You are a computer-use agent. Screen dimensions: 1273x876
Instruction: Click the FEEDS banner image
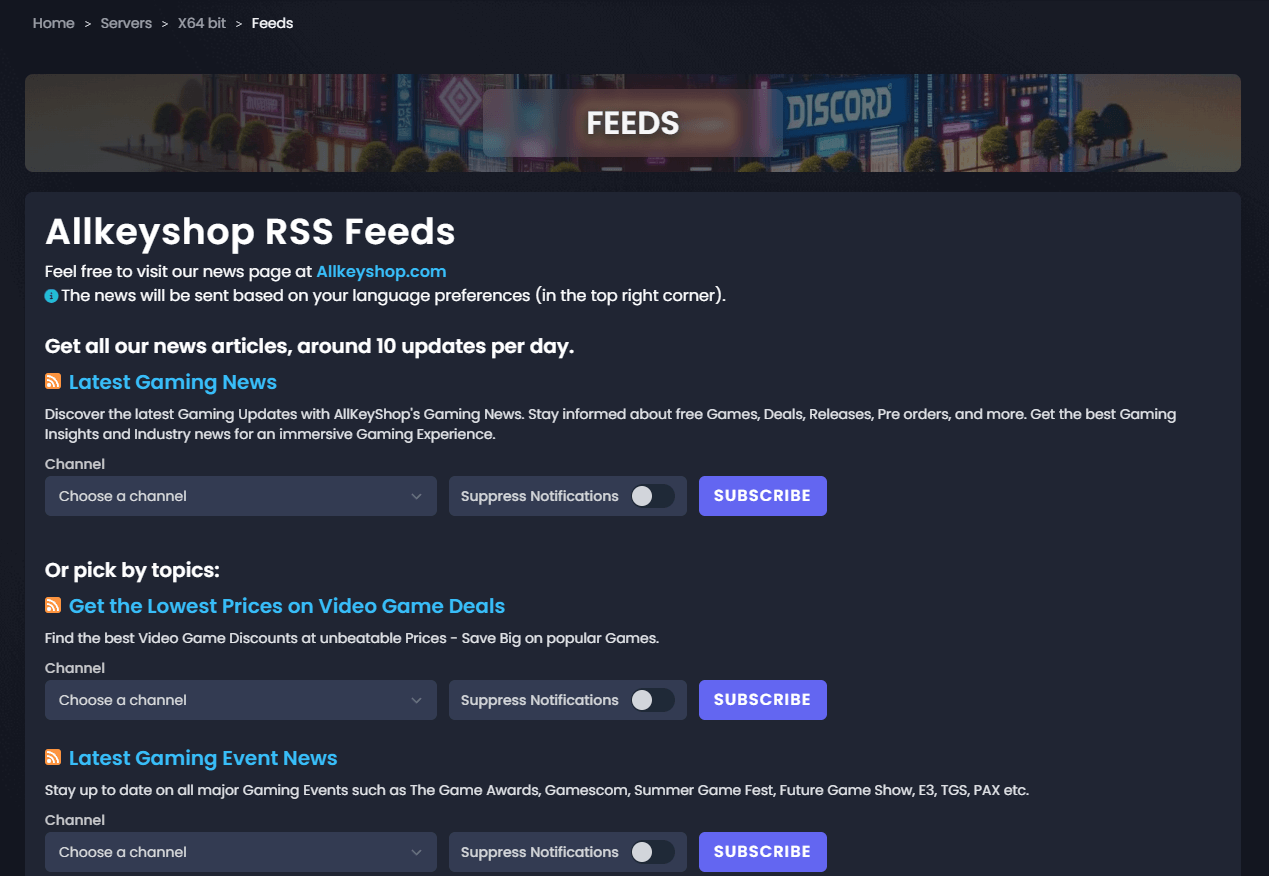(x=632, y=123)
